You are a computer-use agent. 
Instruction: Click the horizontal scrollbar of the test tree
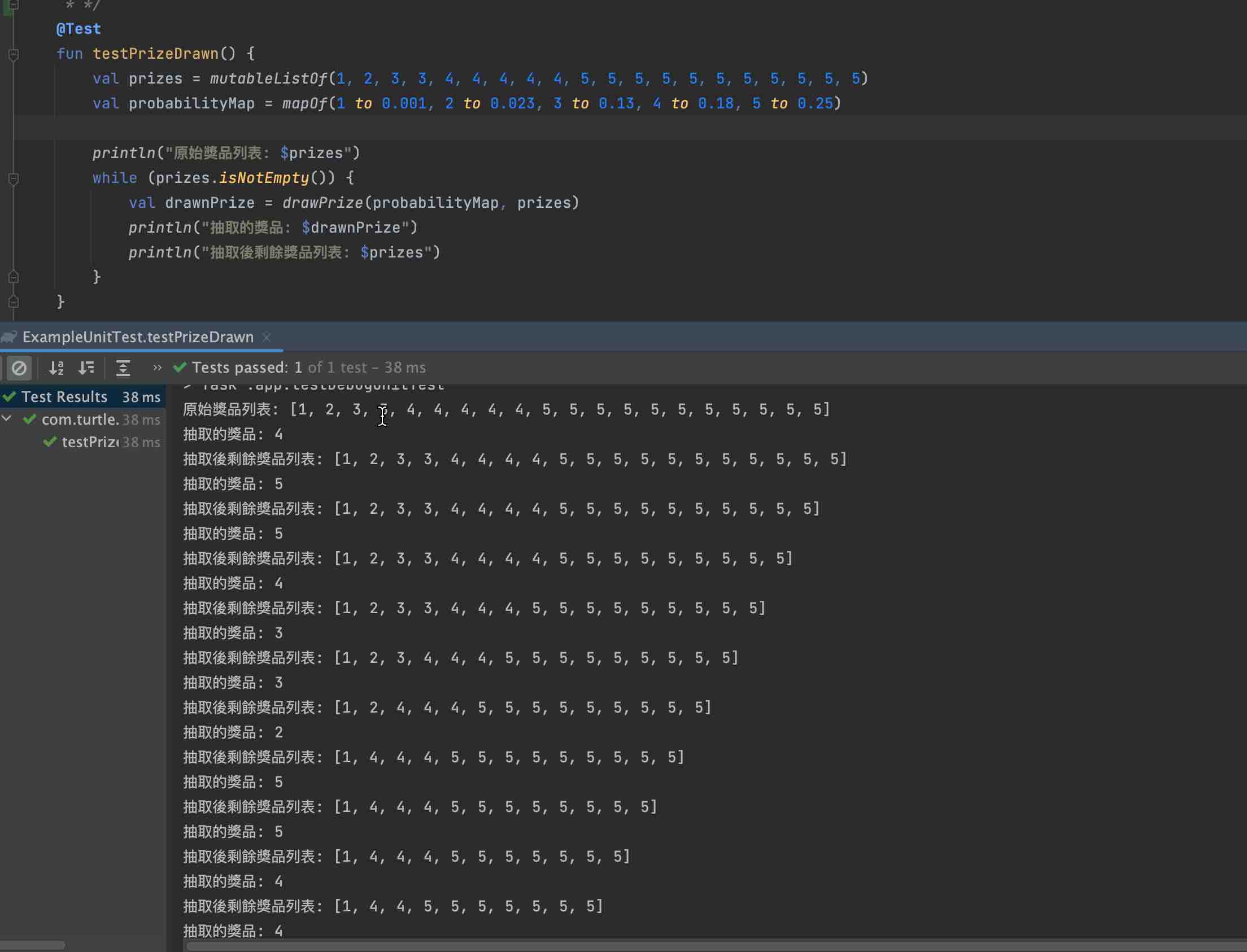click(x=32, y=945)
